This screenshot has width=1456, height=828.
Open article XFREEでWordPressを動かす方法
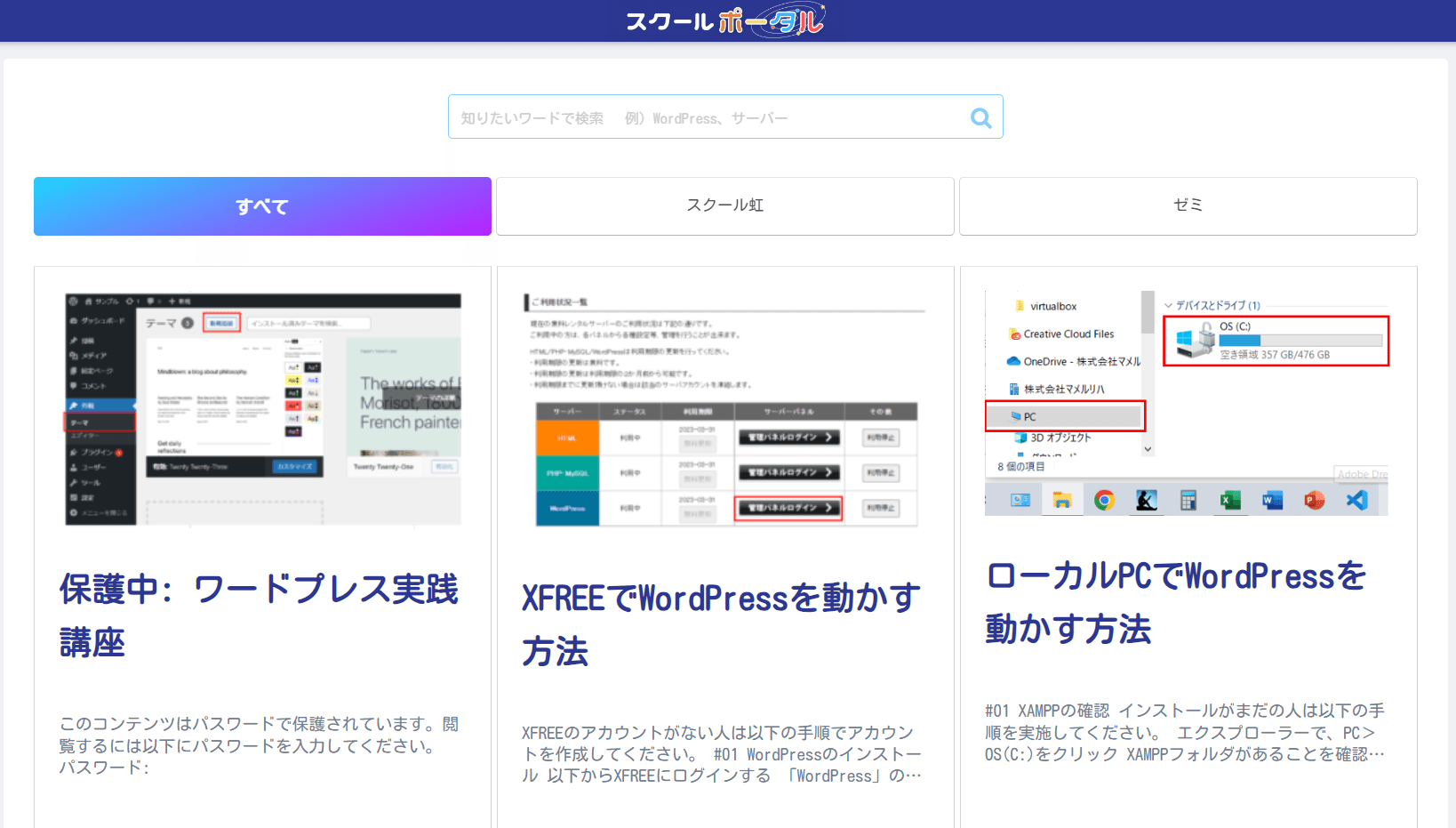tap(721, 624)
